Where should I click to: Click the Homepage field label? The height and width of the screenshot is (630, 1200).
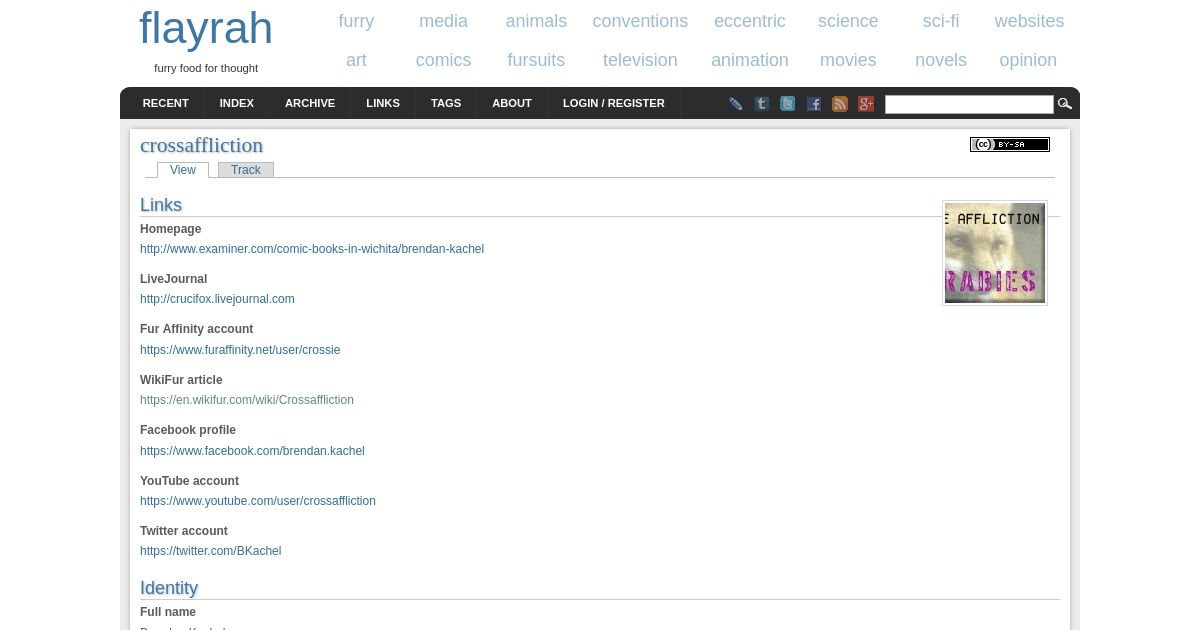coord(170,229)
